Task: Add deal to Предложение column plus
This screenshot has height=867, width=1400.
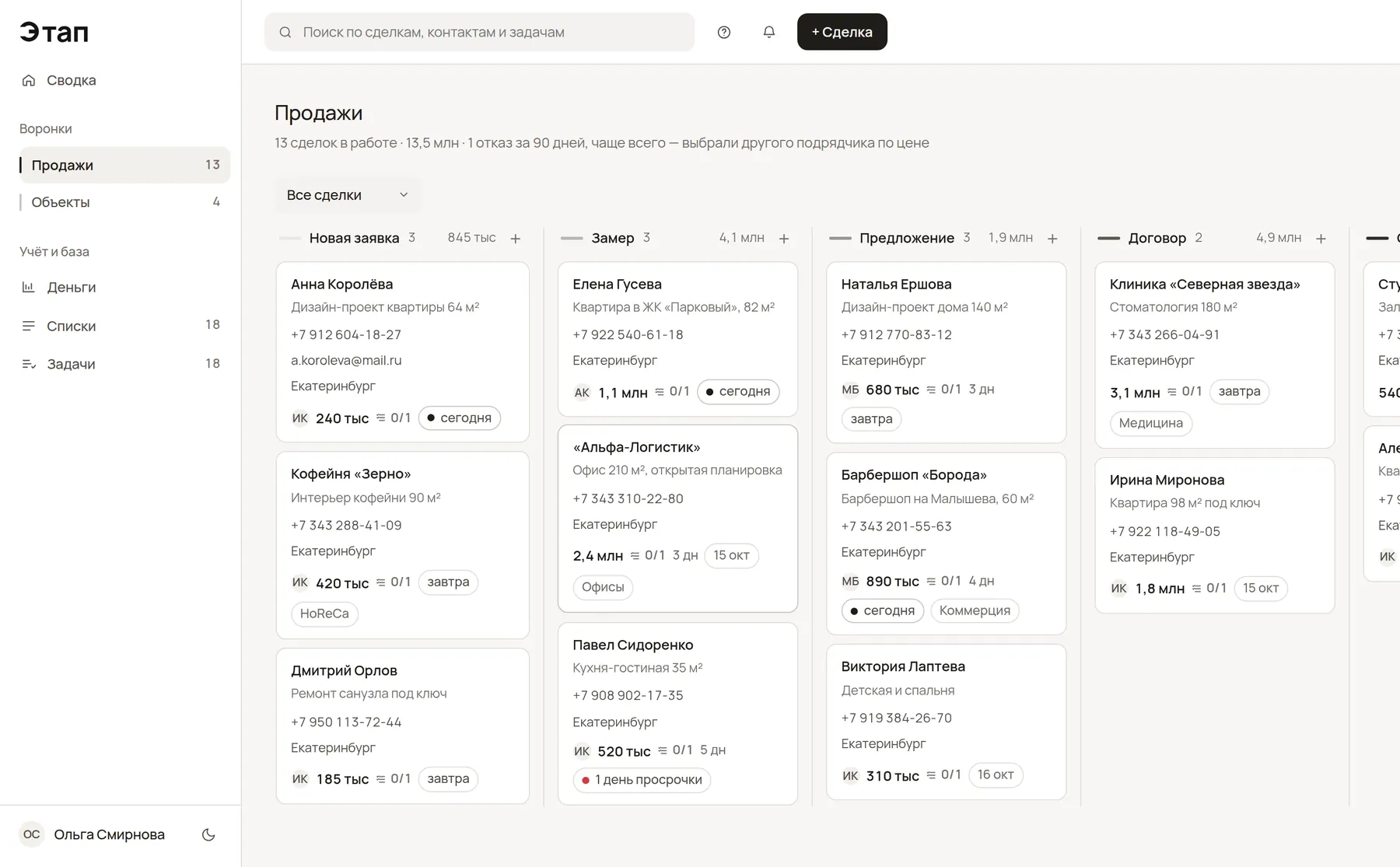Action: [1052, 239]
